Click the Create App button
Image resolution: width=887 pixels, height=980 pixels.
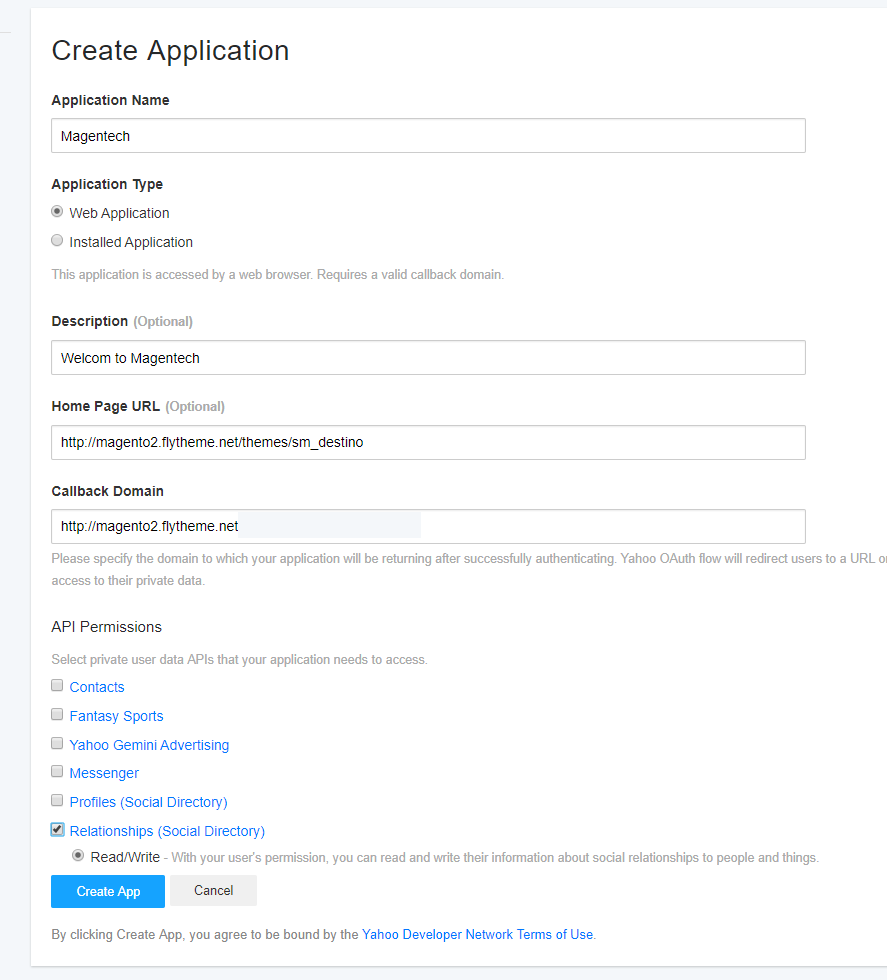coord(108,891)
